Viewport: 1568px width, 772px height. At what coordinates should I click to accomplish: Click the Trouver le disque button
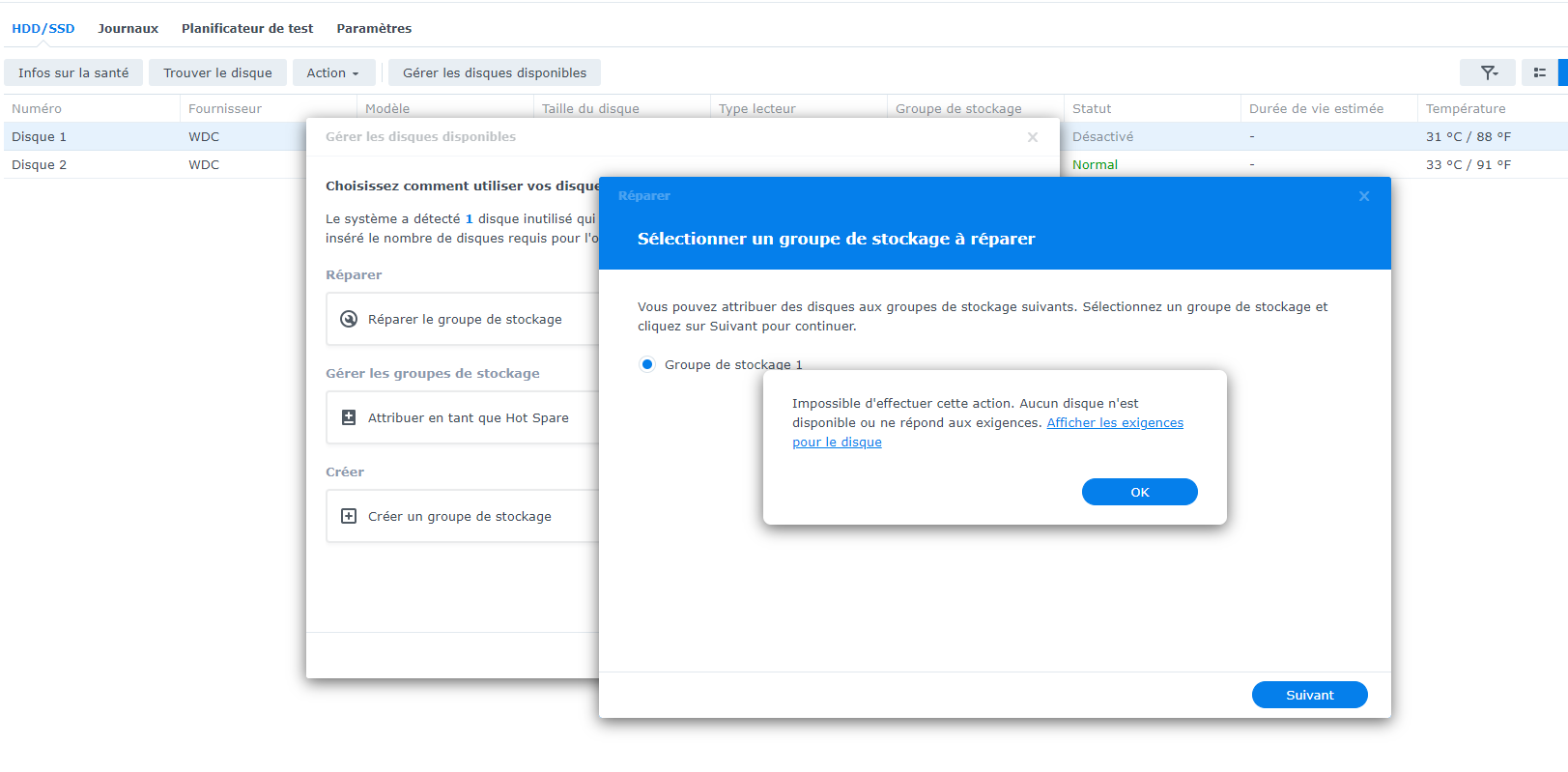click(x=217, y=72)
